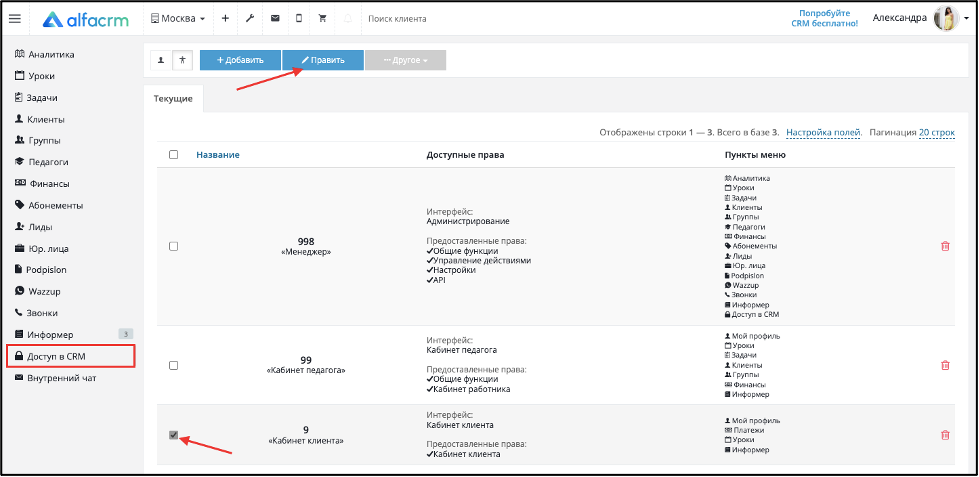The image size is (979, 477).
Task: Click the 9 «Кабинет клиента» role name
Action: (x=306, y=435)
